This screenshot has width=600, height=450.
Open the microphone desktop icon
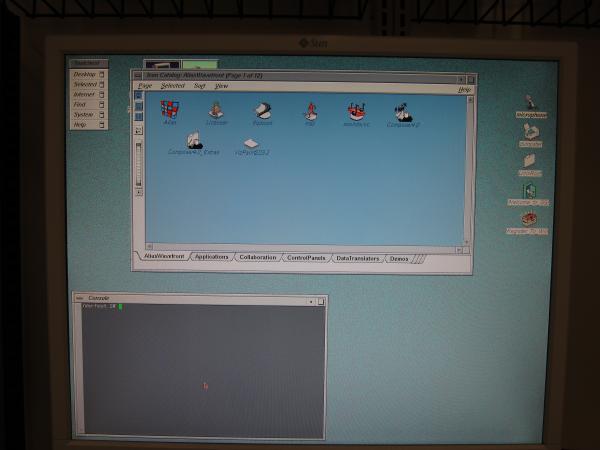click(x=530, y=102)
